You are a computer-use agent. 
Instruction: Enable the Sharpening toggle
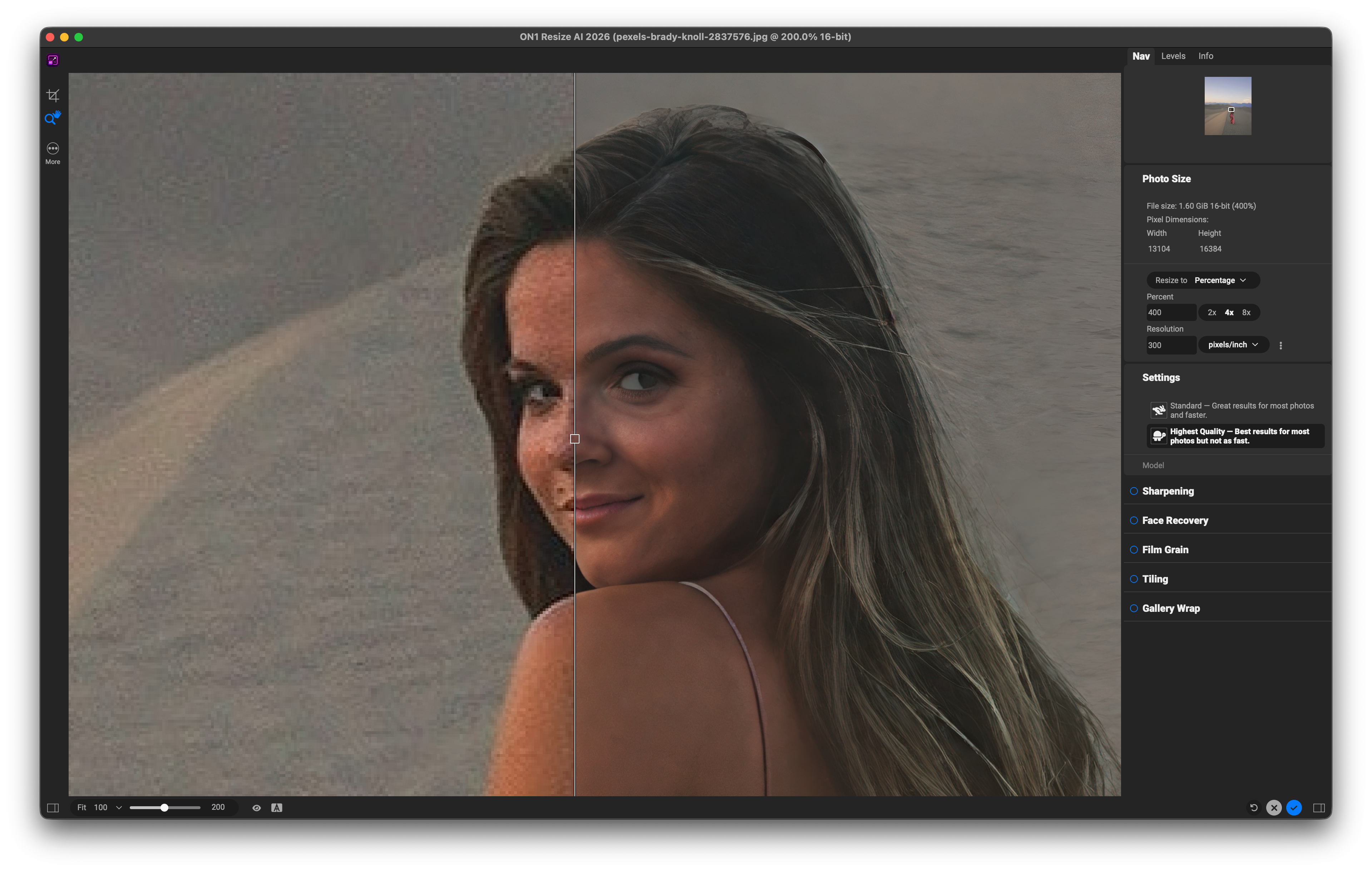[x=1134, y=491]
